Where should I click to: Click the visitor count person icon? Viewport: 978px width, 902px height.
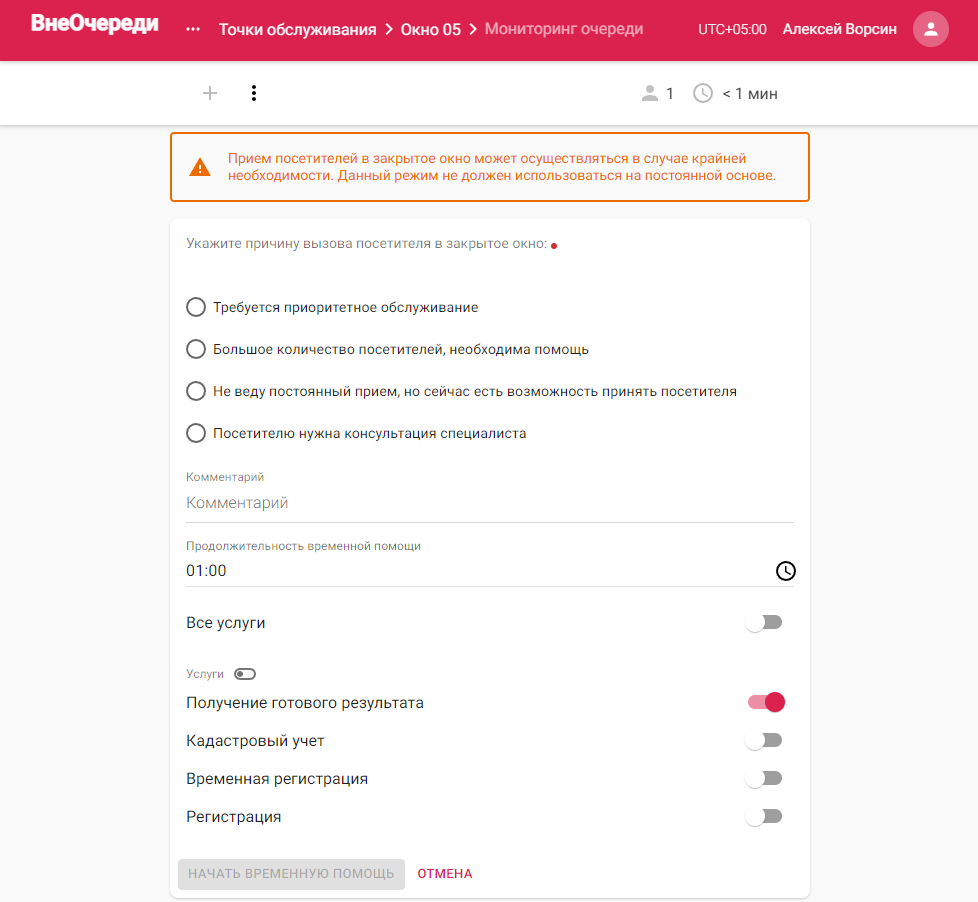click(649, 94)
